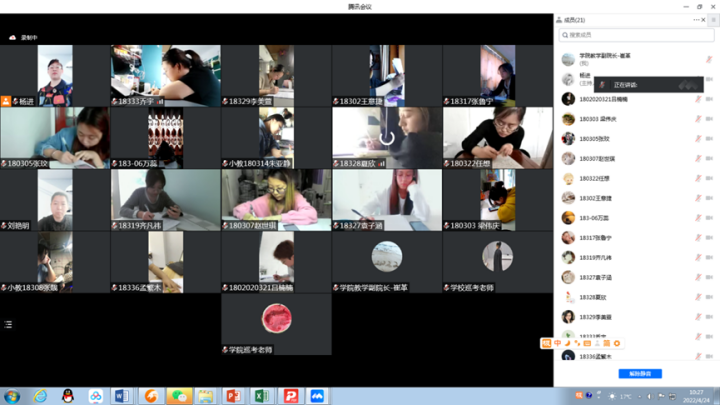The width and height of the screenshot is (720, 405).
Task: Click the weather sun icon in system tray
Action: coord(612,396)
